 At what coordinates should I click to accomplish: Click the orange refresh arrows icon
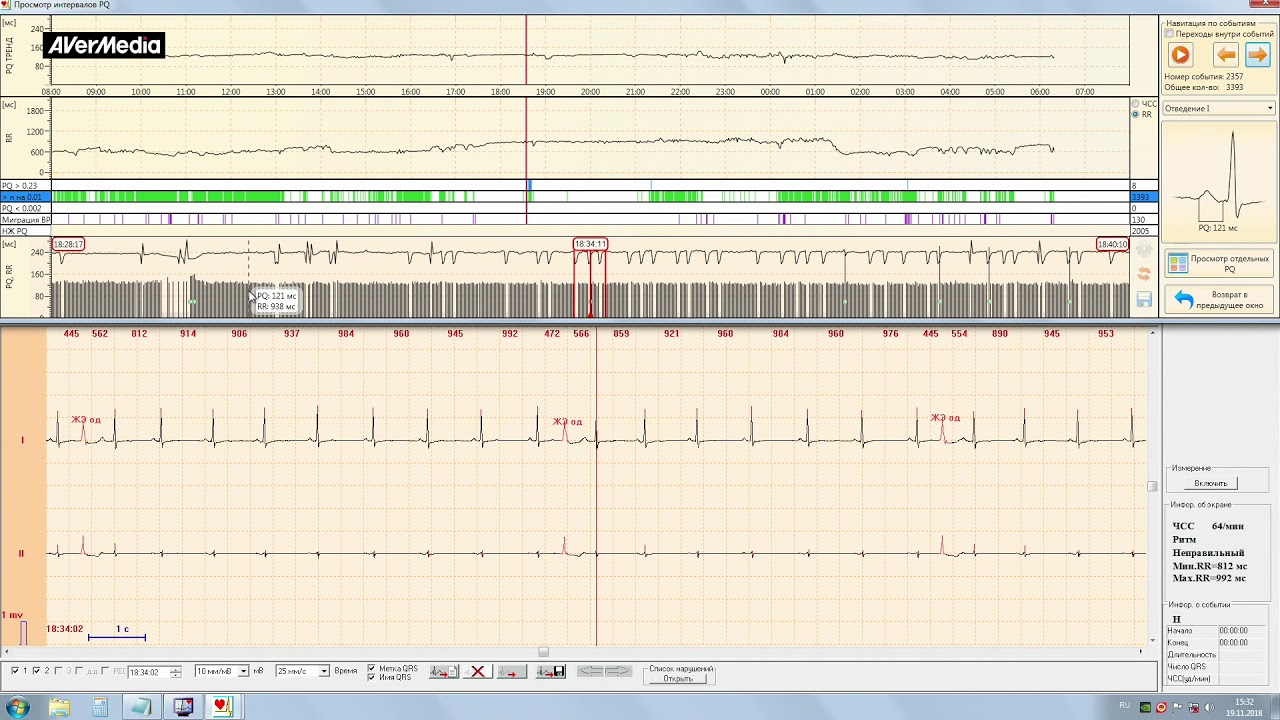(1144, 274)
